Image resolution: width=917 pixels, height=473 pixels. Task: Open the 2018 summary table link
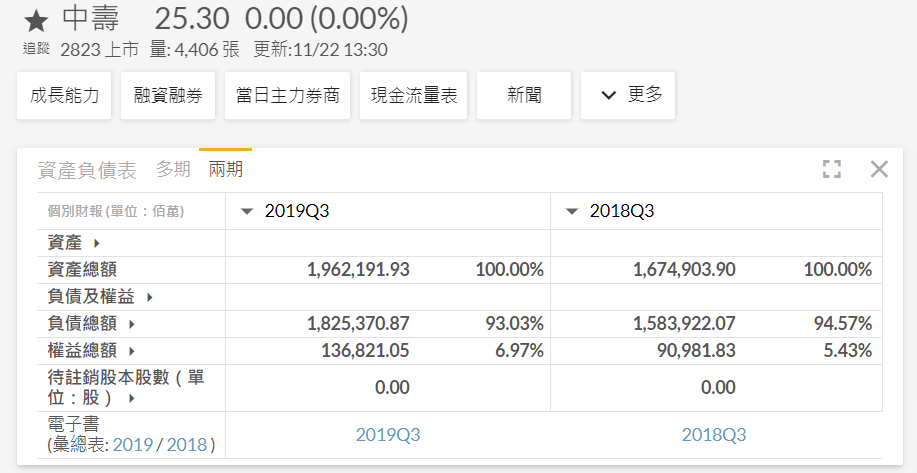point(188,445)
